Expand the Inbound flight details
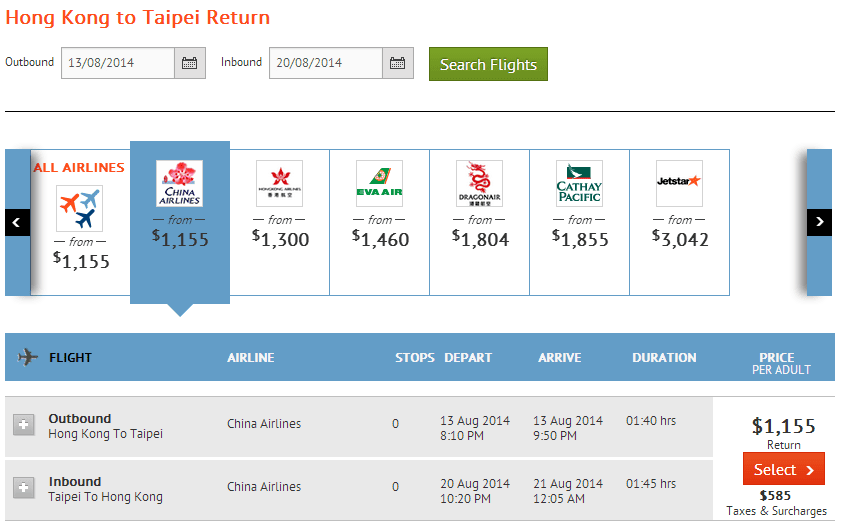 tap(24, 488)
